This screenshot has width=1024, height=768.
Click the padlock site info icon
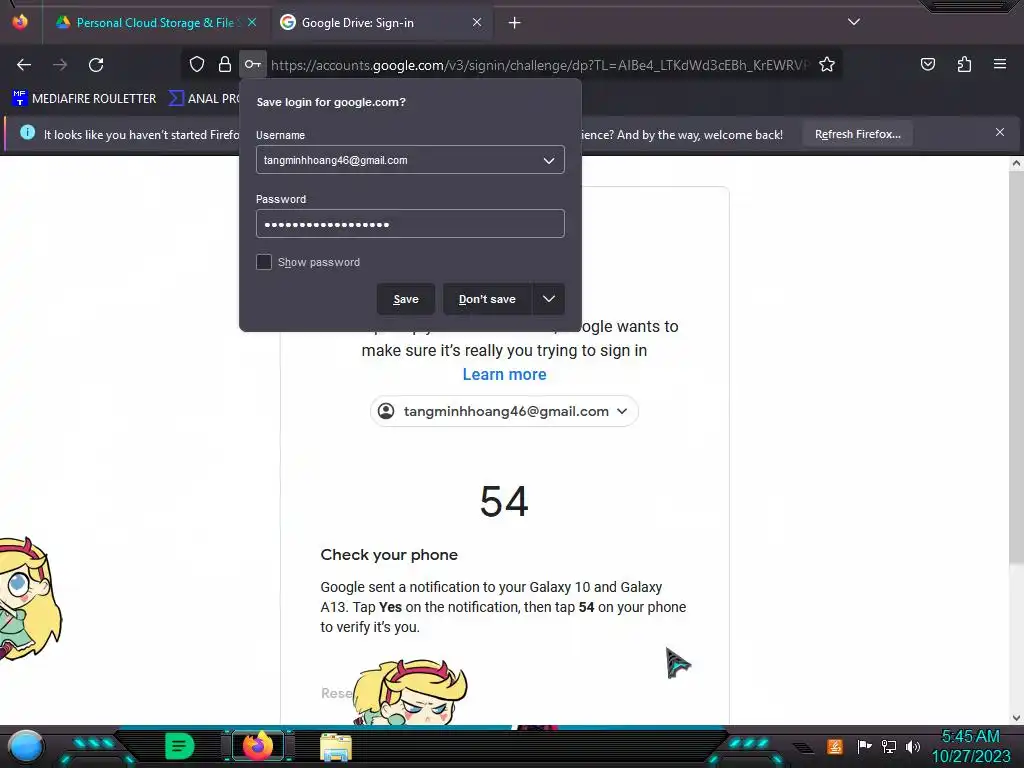pyautogui.click(x=225, y=64)
